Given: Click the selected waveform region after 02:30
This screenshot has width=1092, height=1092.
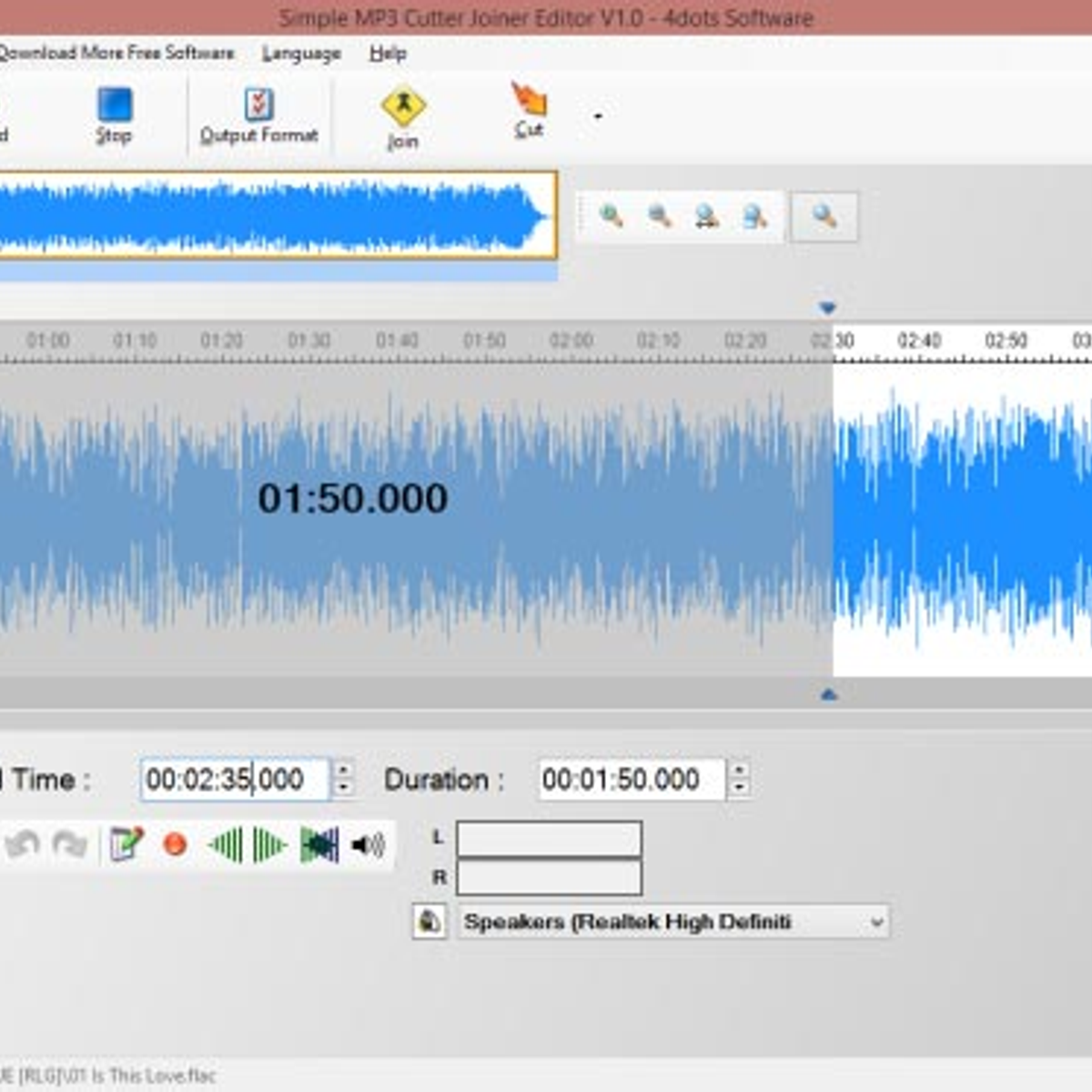Looking at the screenshot, I should 962,519.
